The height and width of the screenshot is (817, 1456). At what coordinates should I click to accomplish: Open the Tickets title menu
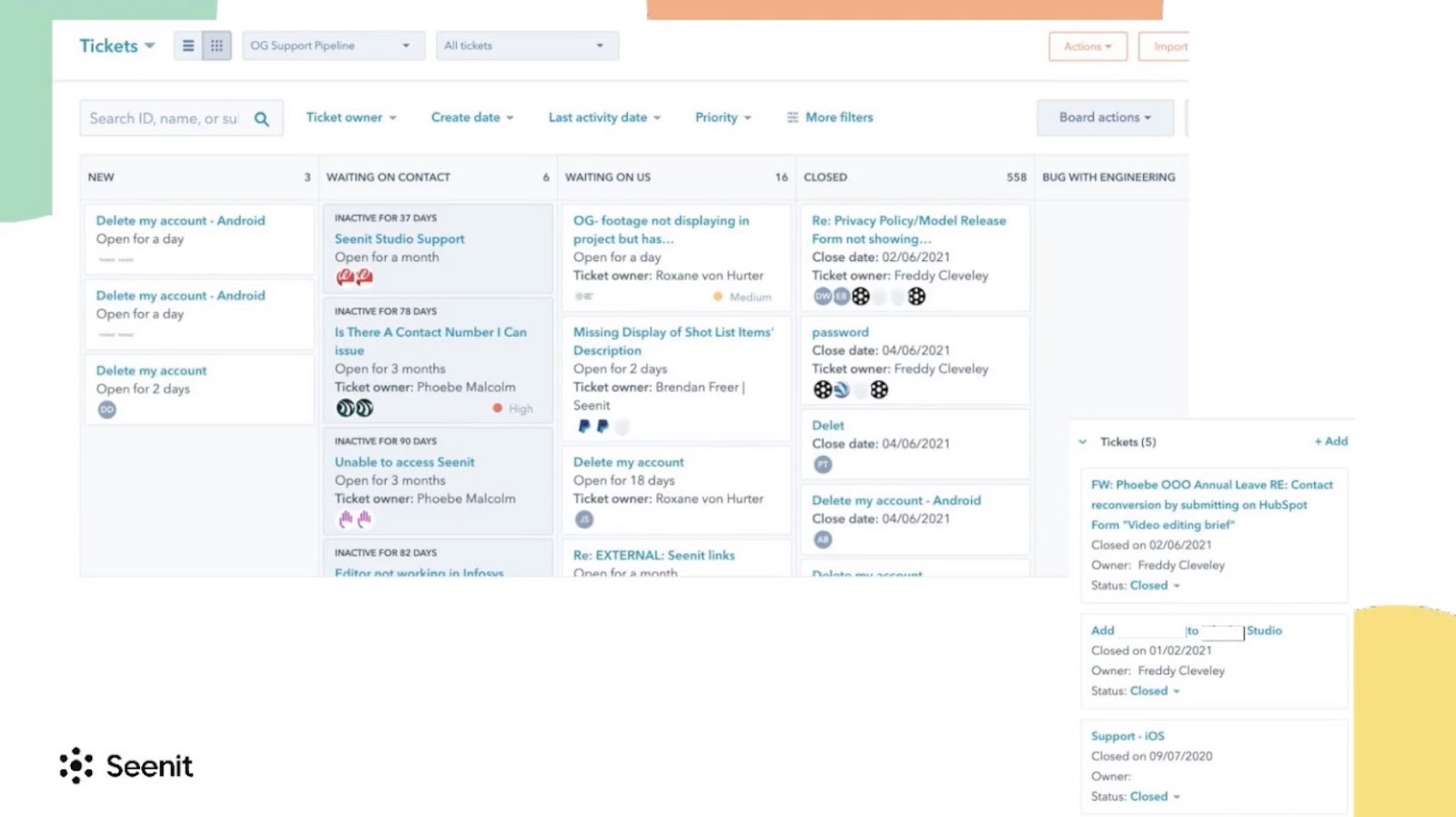click(117, 45)
